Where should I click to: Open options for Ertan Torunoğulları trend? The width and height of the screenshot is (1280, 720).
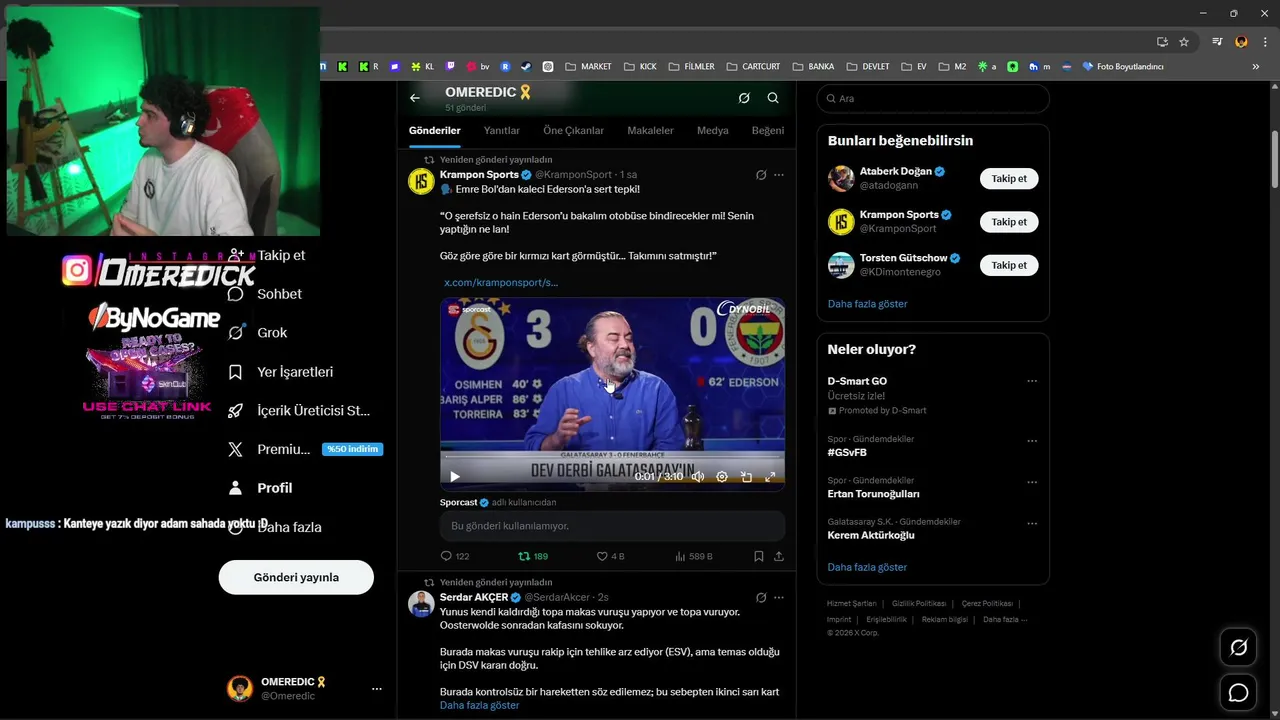[1032, 482]
